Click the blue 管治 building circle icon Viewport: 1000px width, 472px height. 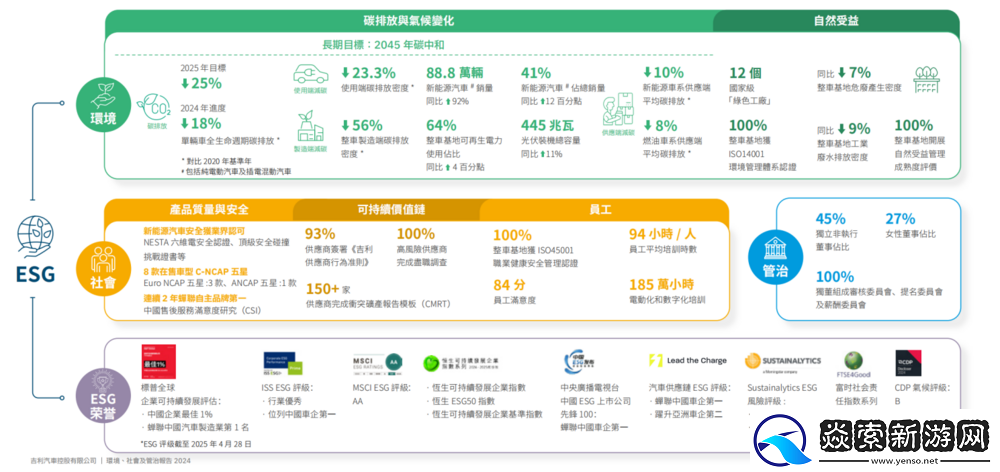[774, 255]
